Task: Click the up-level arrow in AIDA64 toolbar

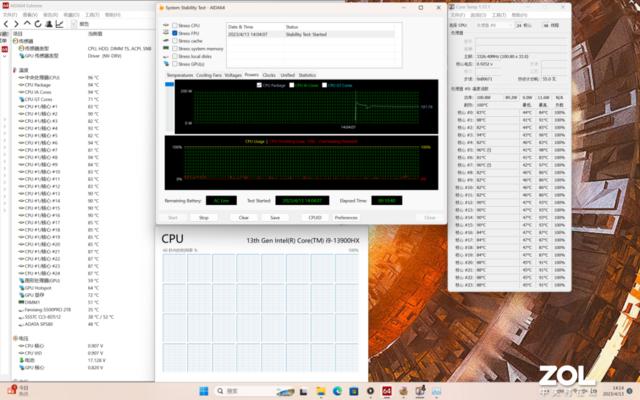Action: 27,24
